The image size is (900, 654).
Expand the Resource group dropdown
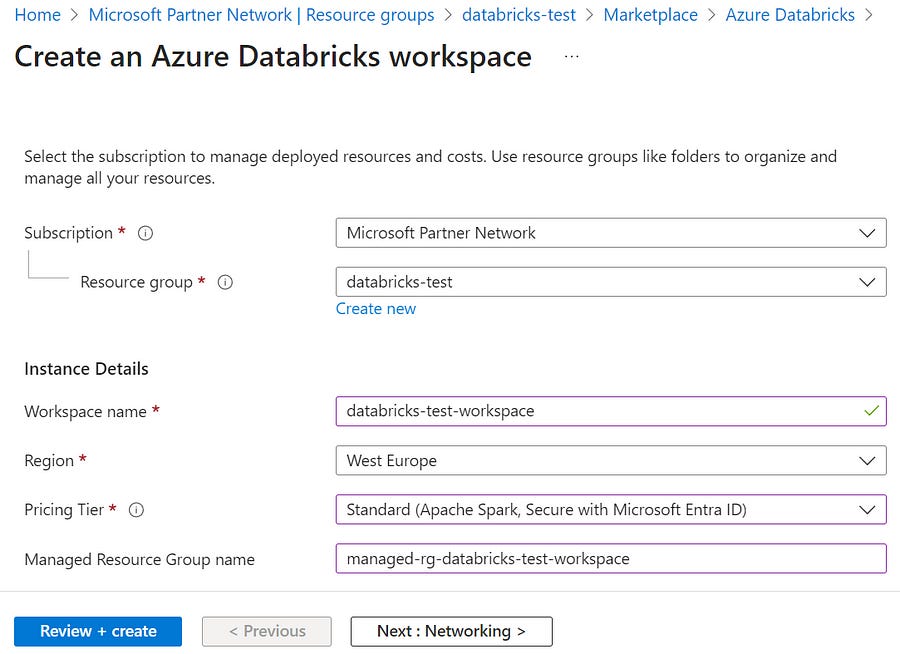[611, 282]
